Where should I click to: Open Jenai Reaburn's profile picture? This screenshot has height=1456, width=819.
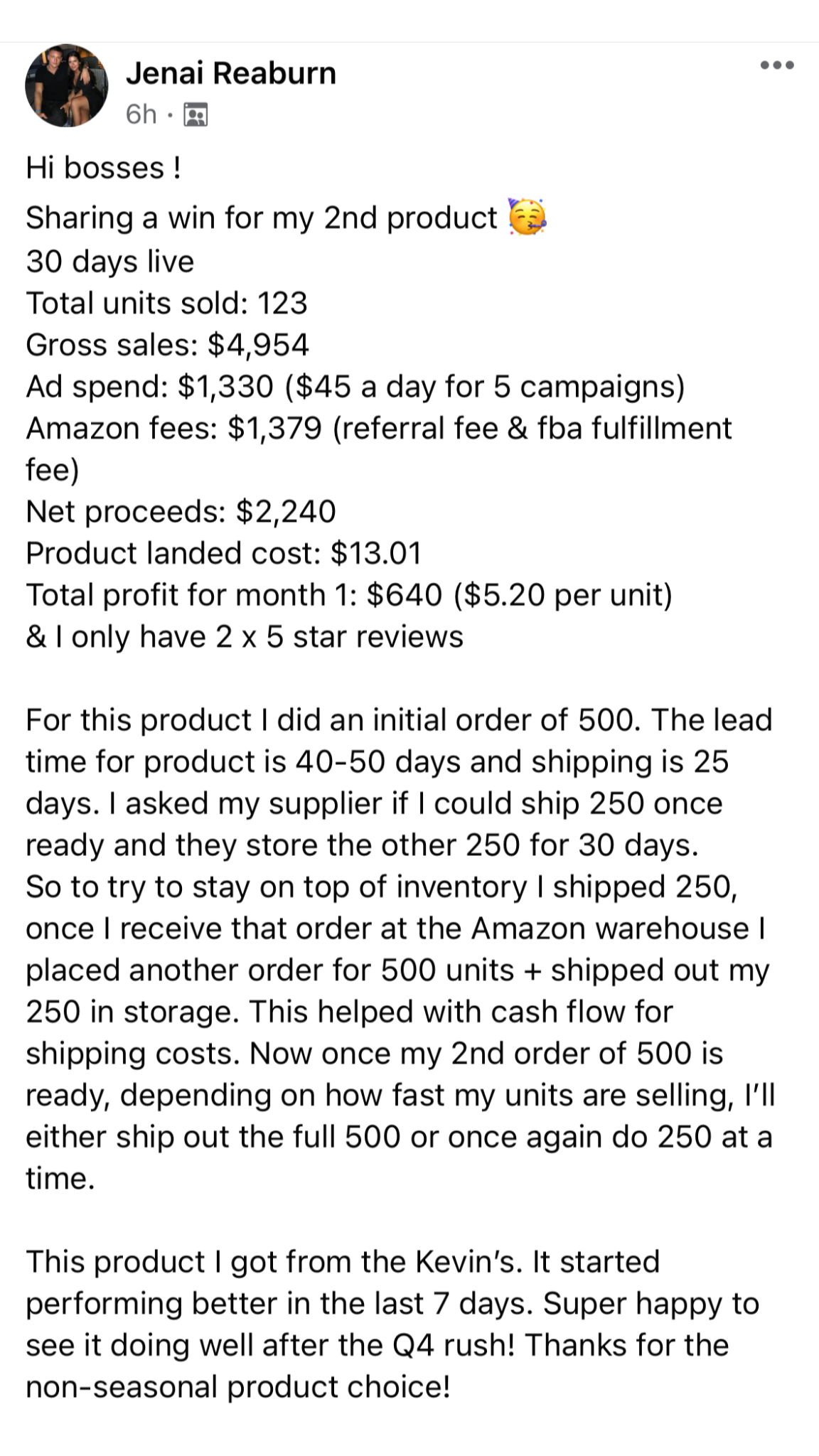(66, 85)
